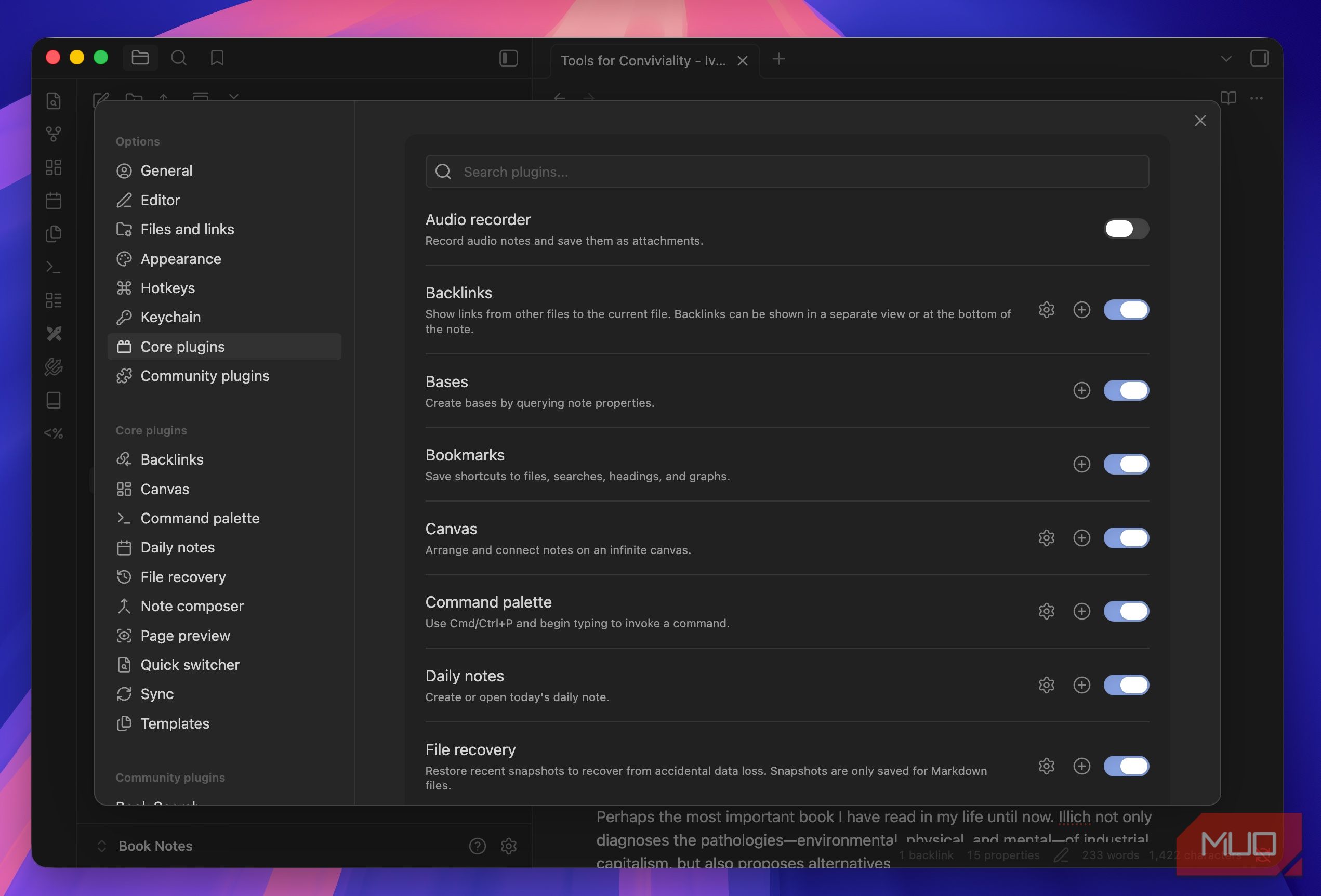Open Appearance settings section
The image size is (1321, 896).
(224, 259)
